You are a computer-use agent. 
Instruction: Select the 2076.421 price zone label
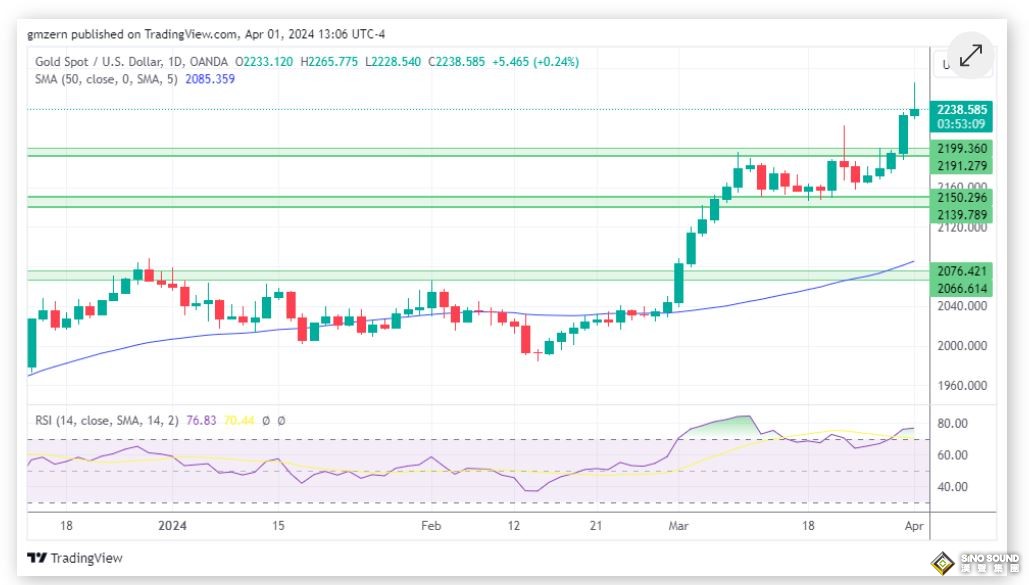[x=962, y=271]
